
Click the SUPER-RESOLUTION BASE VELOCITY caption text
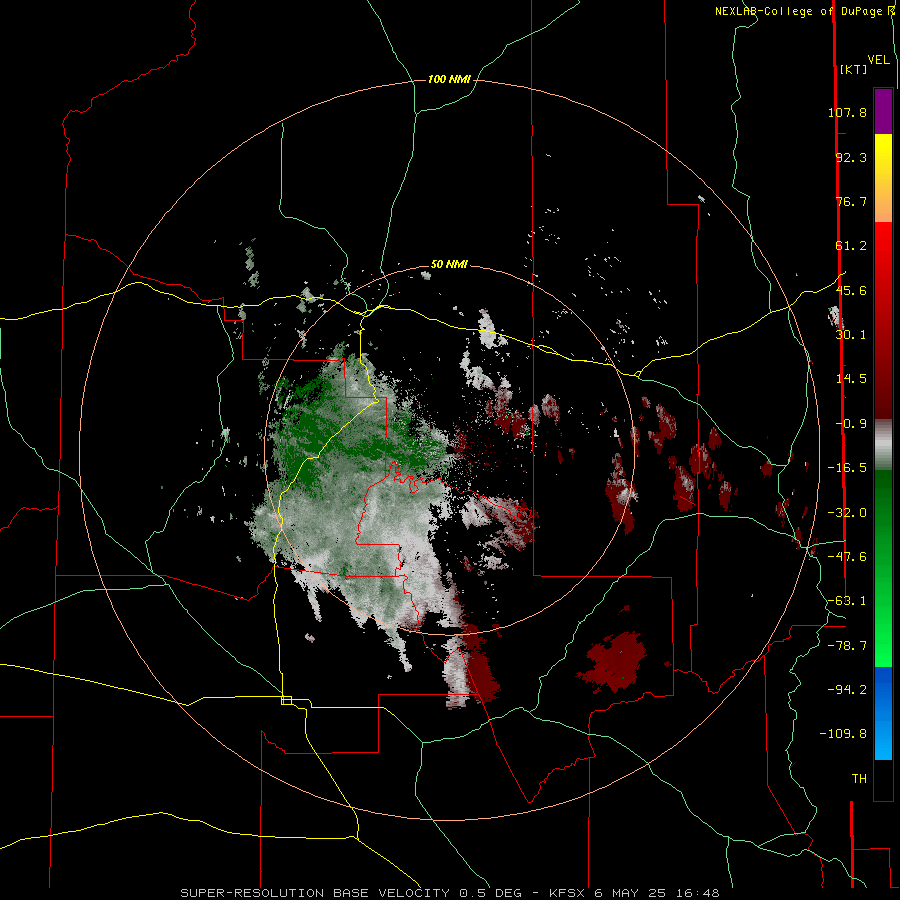[315, 893]
